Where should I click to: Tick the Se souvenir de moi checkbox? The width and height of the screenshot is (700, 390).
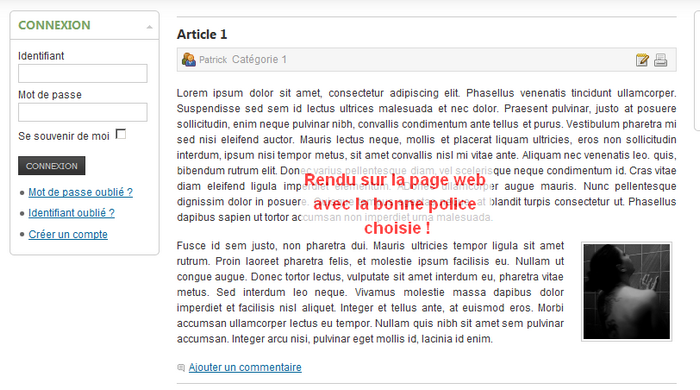point(121,134)
